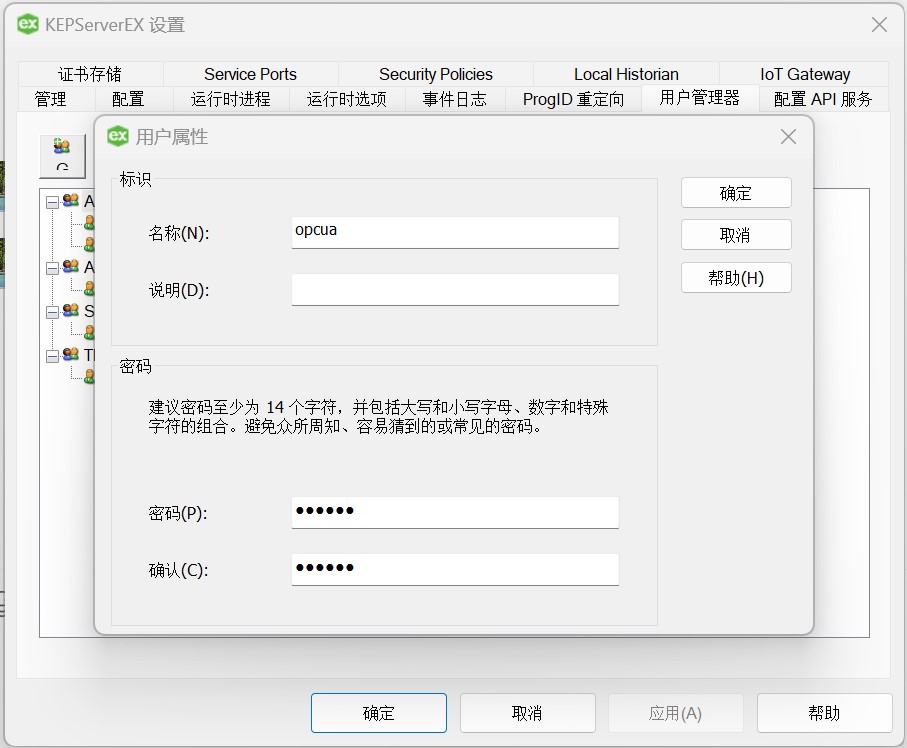The image size is (907, 748).
Task: Select the first user group icon in the tree
Action: 70,199
